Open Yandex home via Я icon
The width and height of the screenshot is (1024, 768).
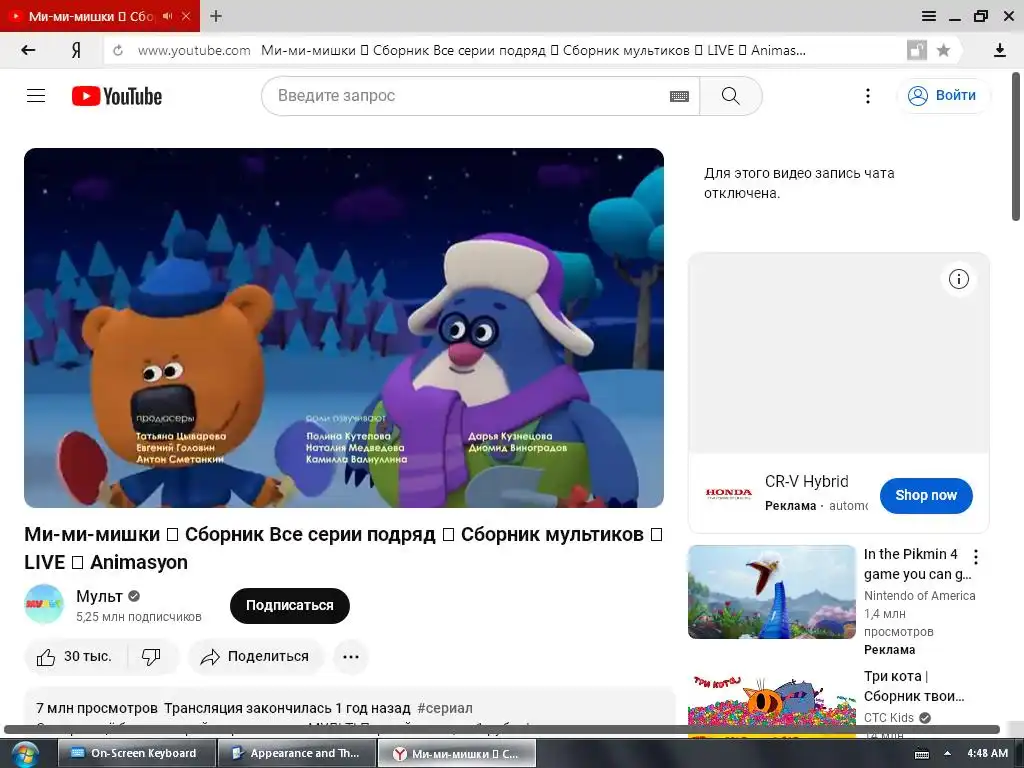point(76,50)
